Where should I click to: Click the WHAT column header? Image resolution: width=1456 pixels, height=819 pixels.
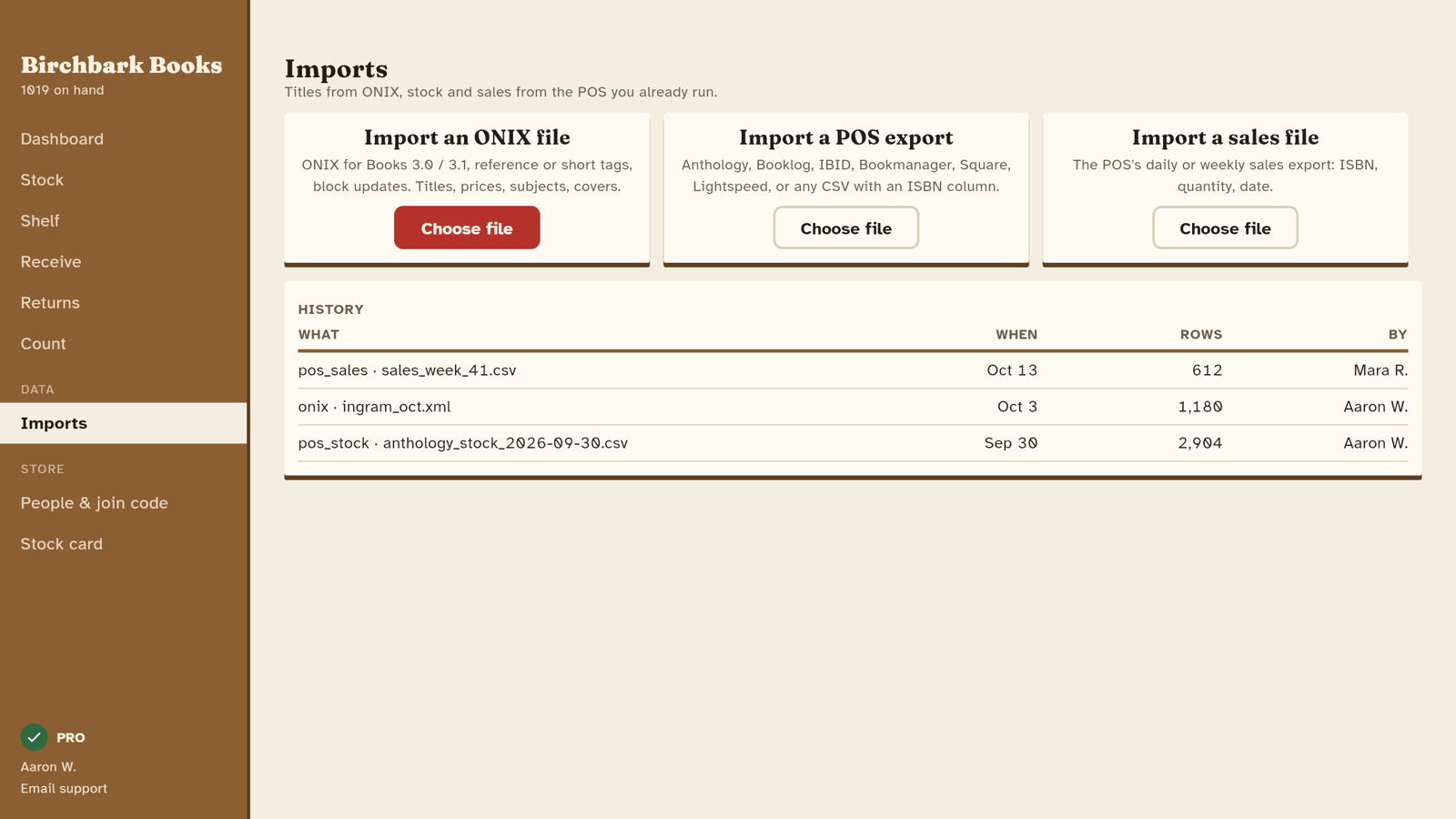point(318,335)
